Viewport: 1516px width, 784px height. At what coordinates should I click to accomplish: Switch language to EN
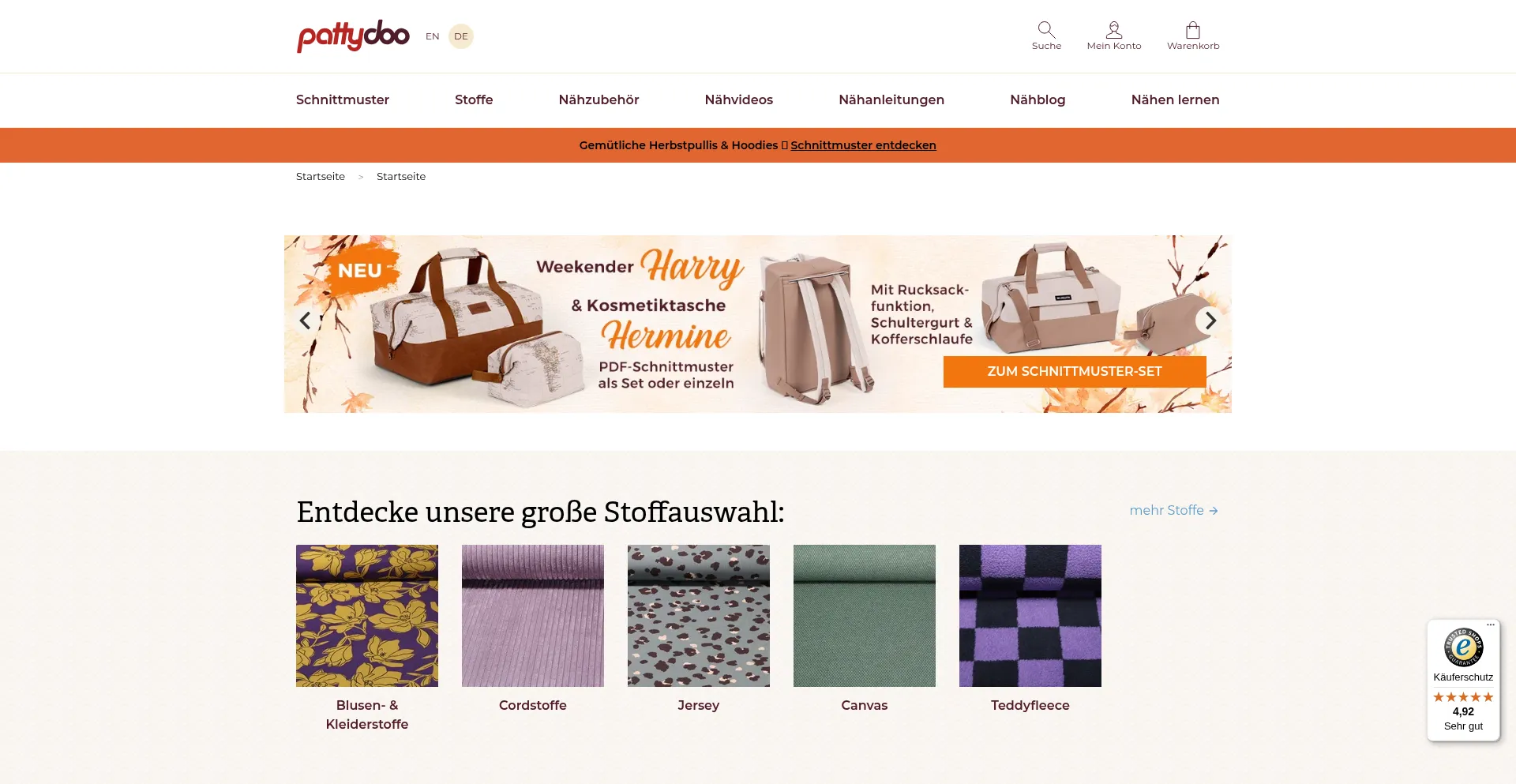tap(432, 36)
